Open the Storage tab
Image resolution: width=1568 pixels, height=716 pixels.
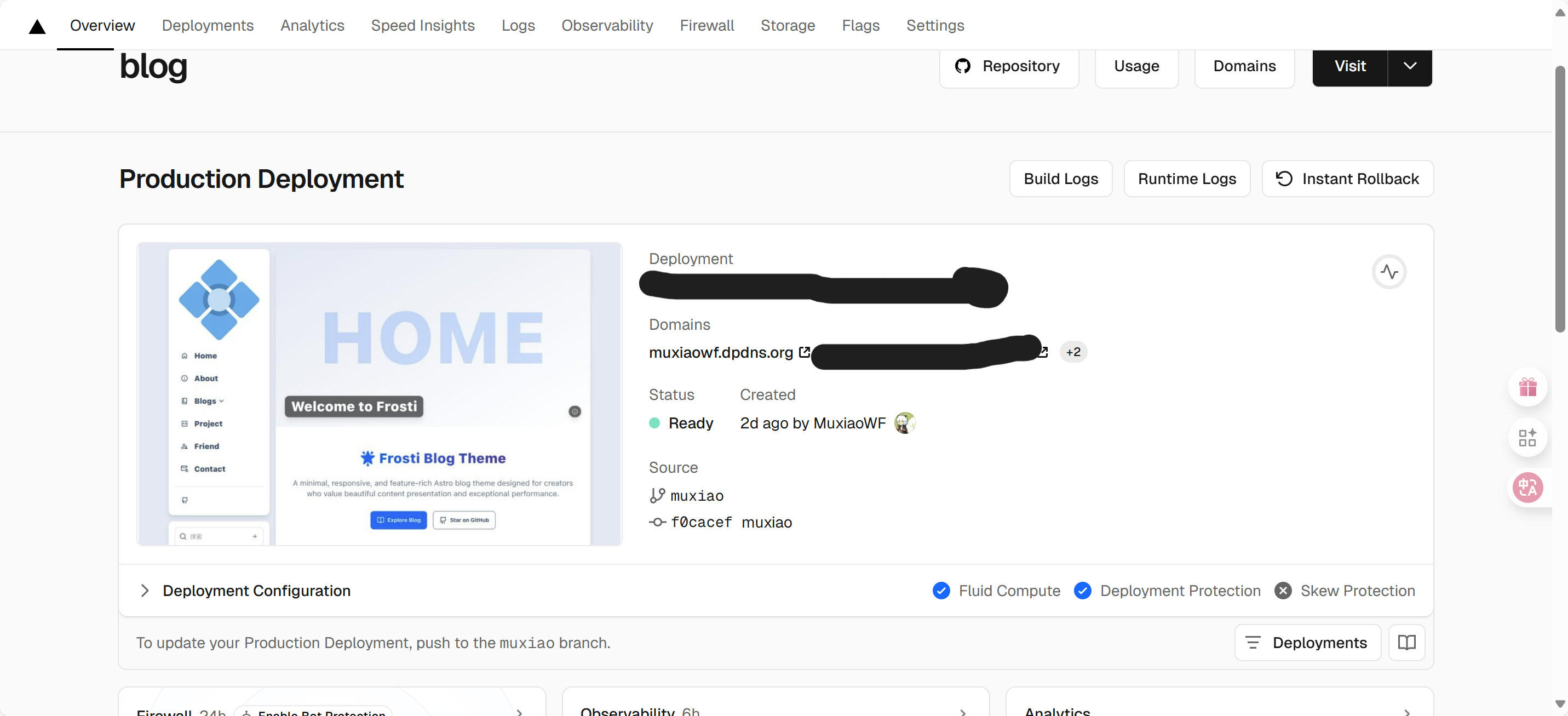pyautogui.click(x=788, y=26)
